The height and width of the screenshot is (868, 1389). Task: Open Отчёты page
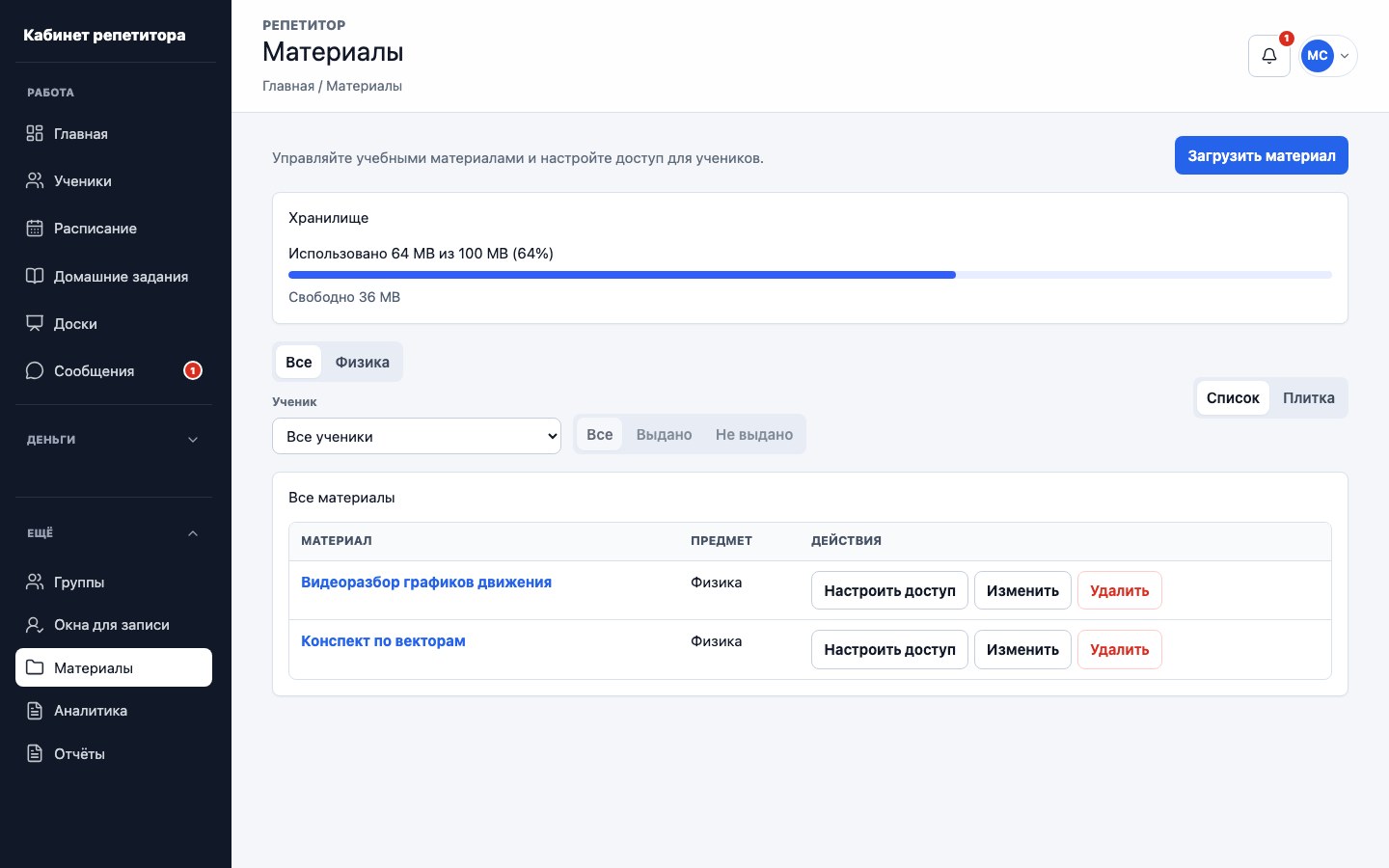pos(114,753)
